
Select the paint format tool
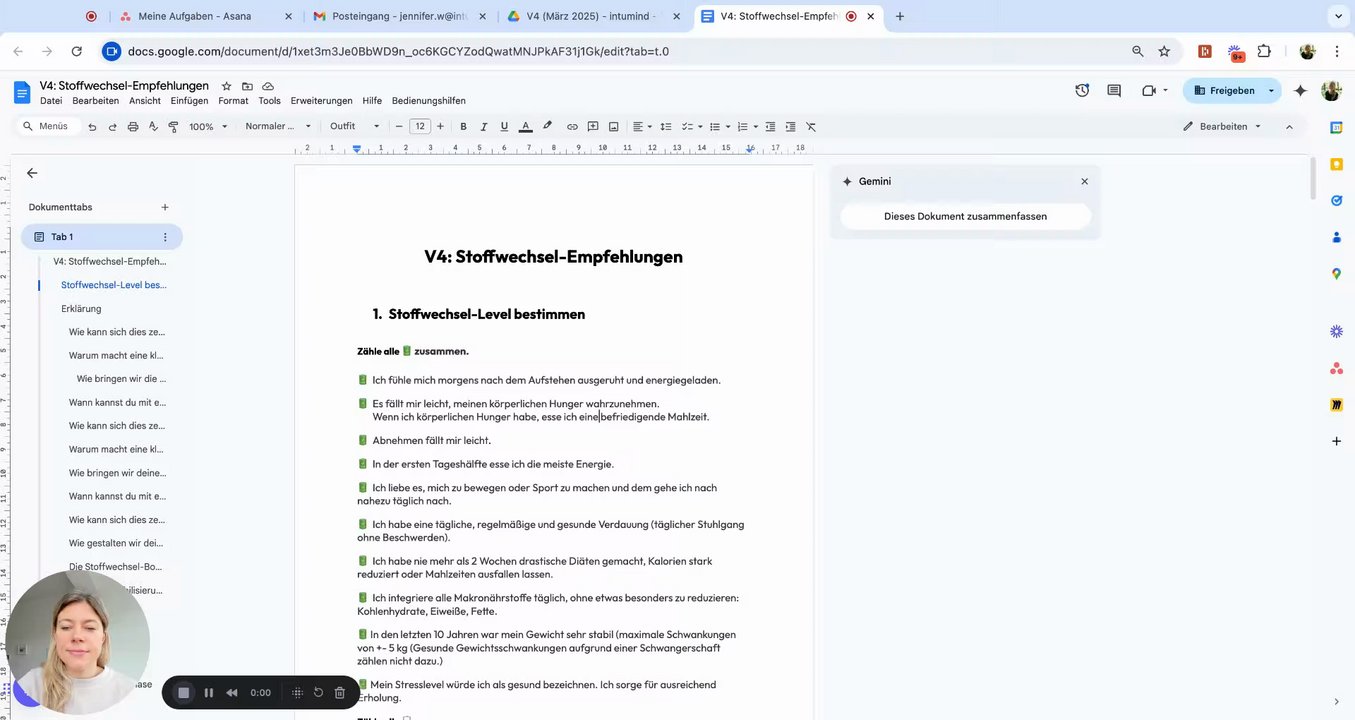pyautogui.click(x=173, y=127)
